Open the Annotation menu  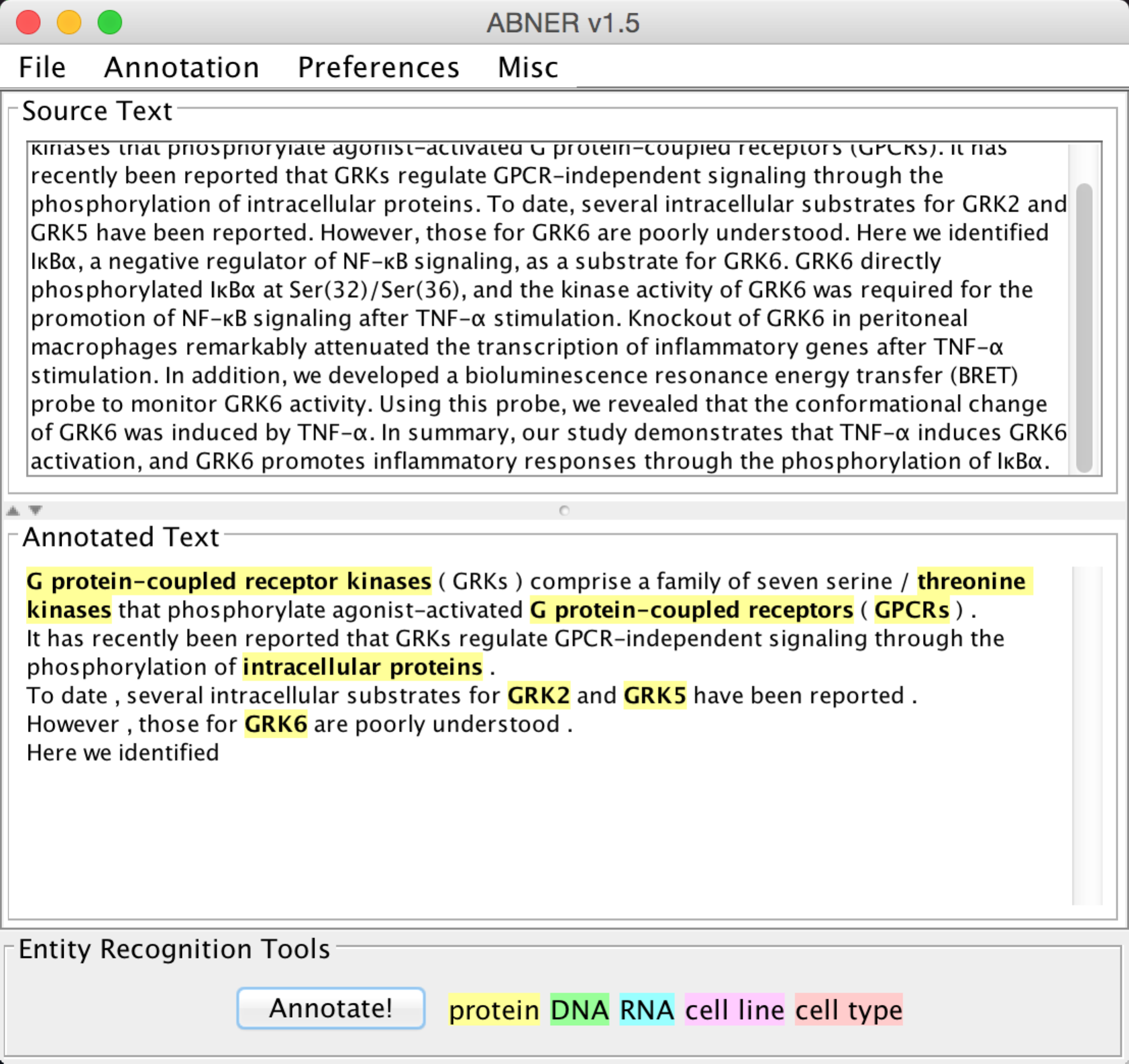click(181, 68)
